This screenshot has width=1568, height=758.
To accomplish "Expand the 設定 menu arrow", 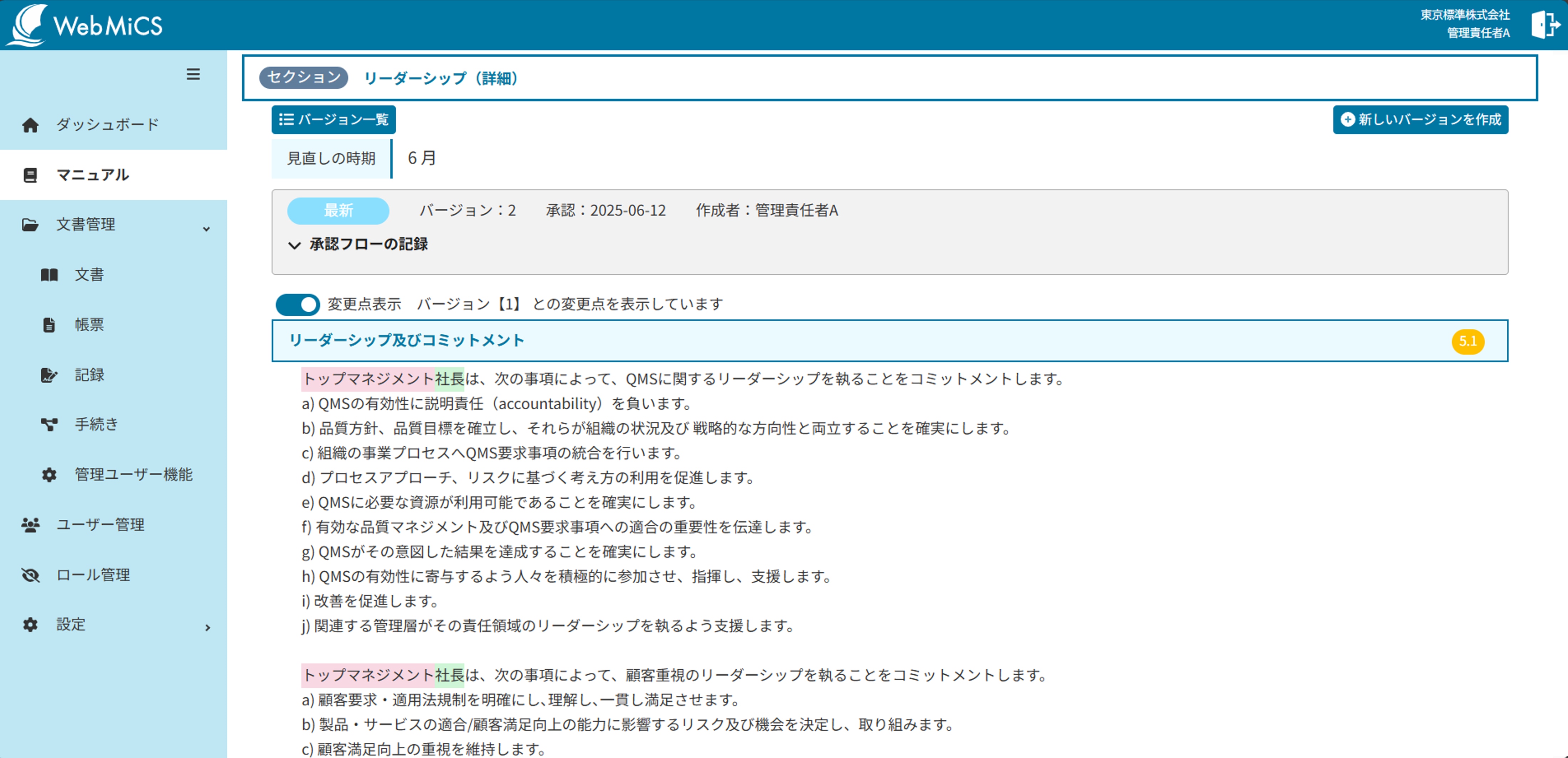I will tap(207, 627).
